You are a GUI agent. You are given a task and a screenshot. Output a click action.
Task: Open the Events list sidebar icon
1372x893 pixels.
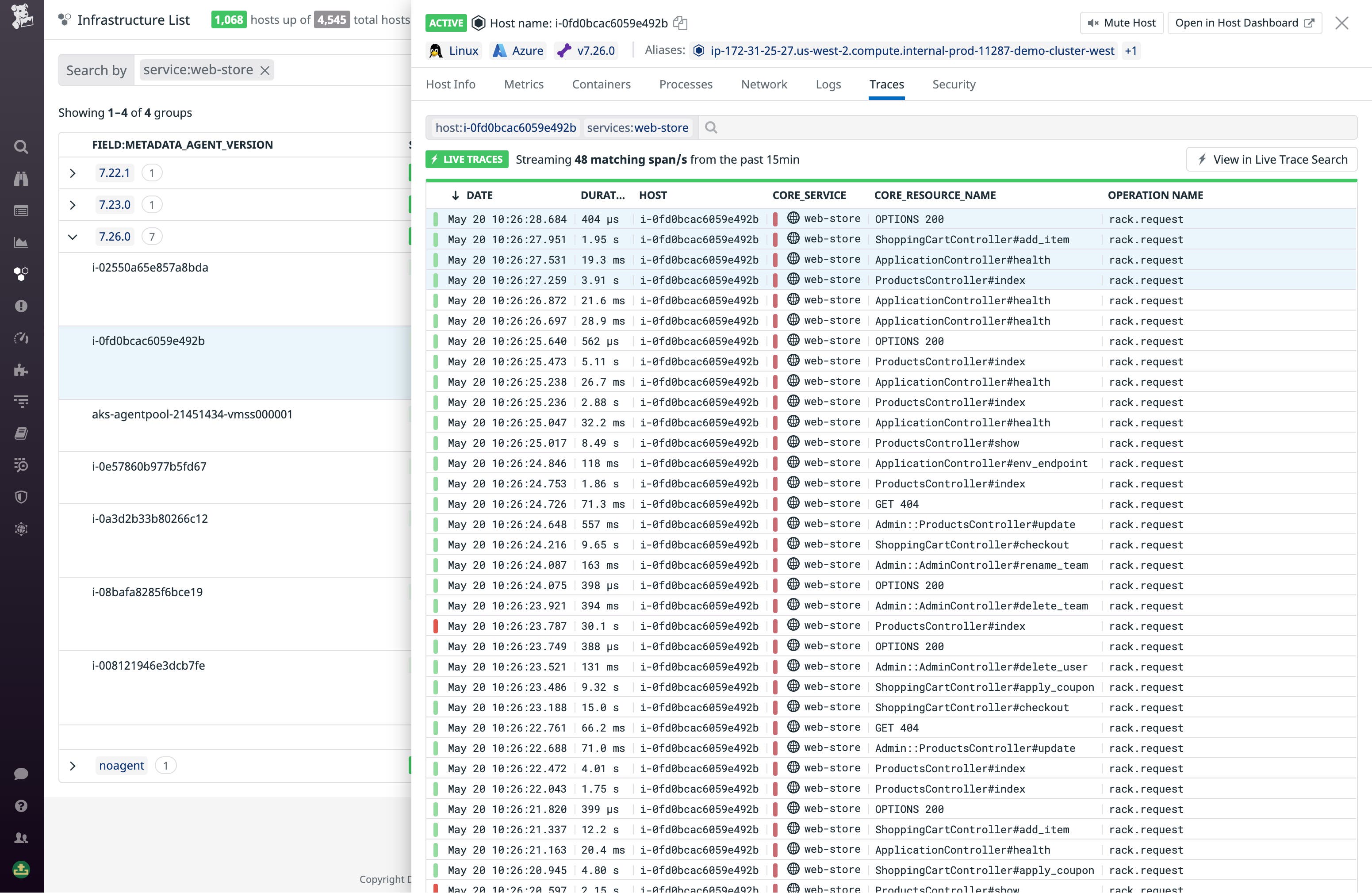[x=21, y=211]
